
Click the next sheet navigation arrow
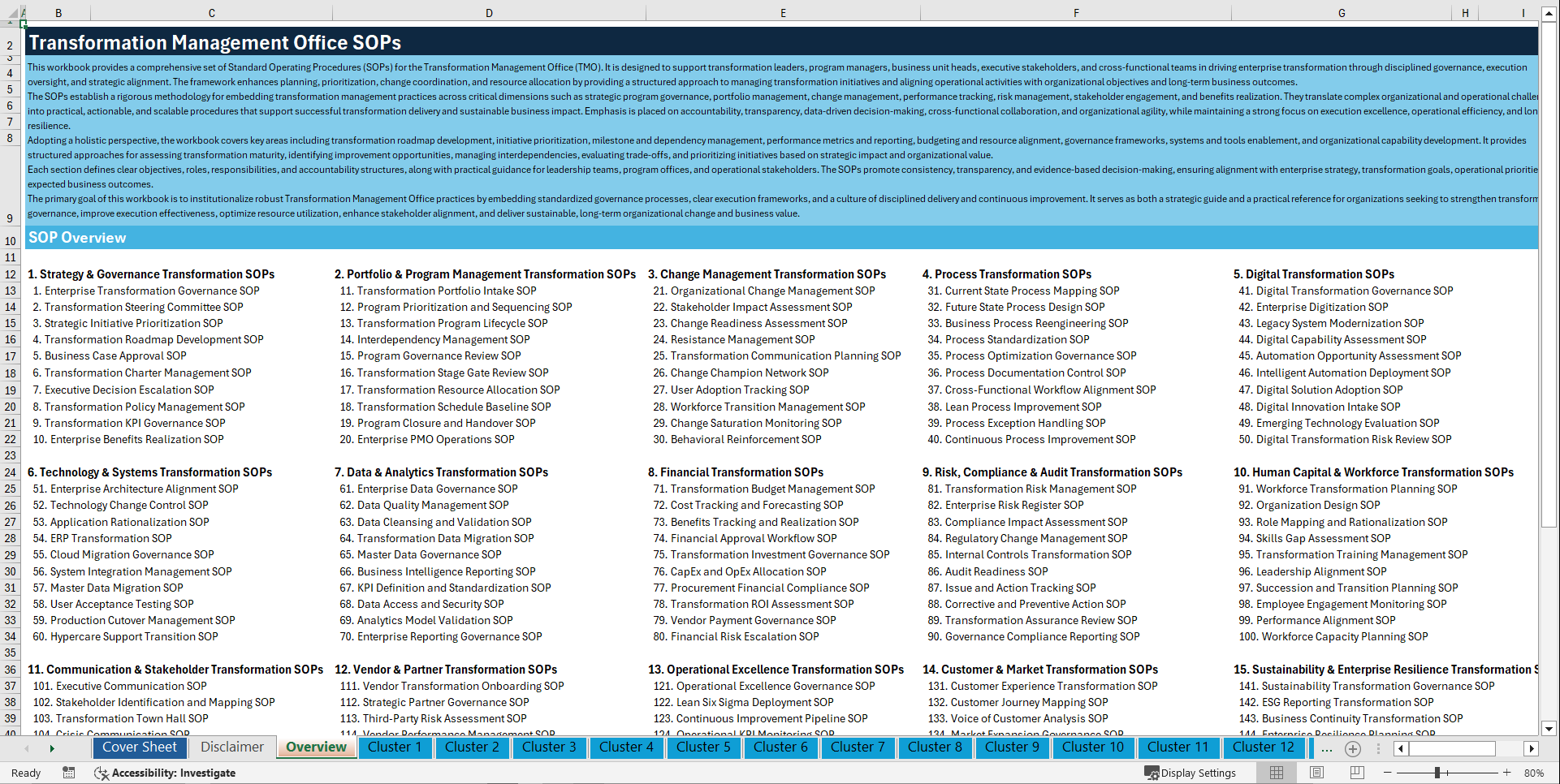click(x=52, y=748)
